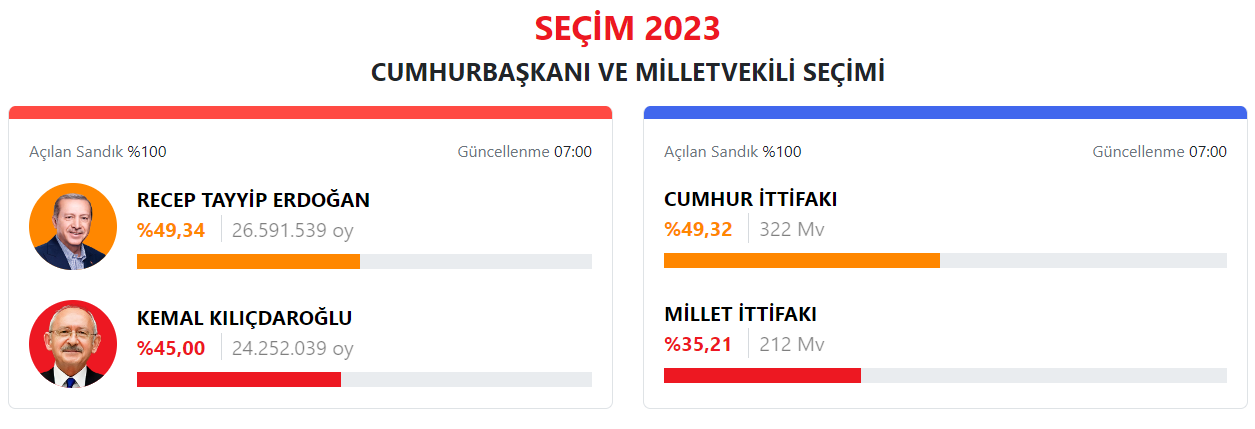The height and width of the screenshot is (429, 1255).
Task: Click Erdoğan's %49,34 vote percentage
Action: 171,231
